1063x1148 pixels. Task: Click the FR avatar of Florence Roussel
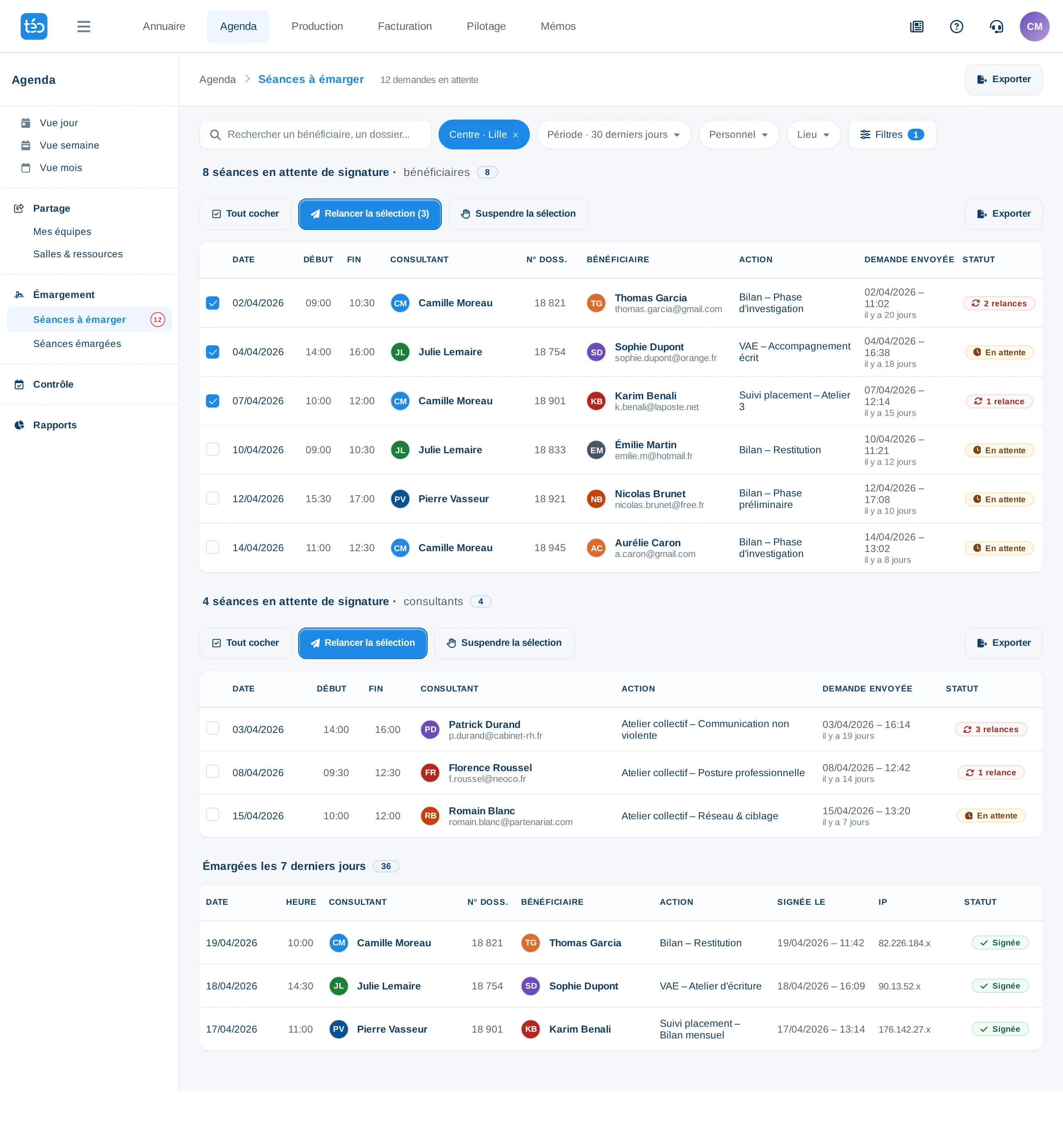coord(430,773)
